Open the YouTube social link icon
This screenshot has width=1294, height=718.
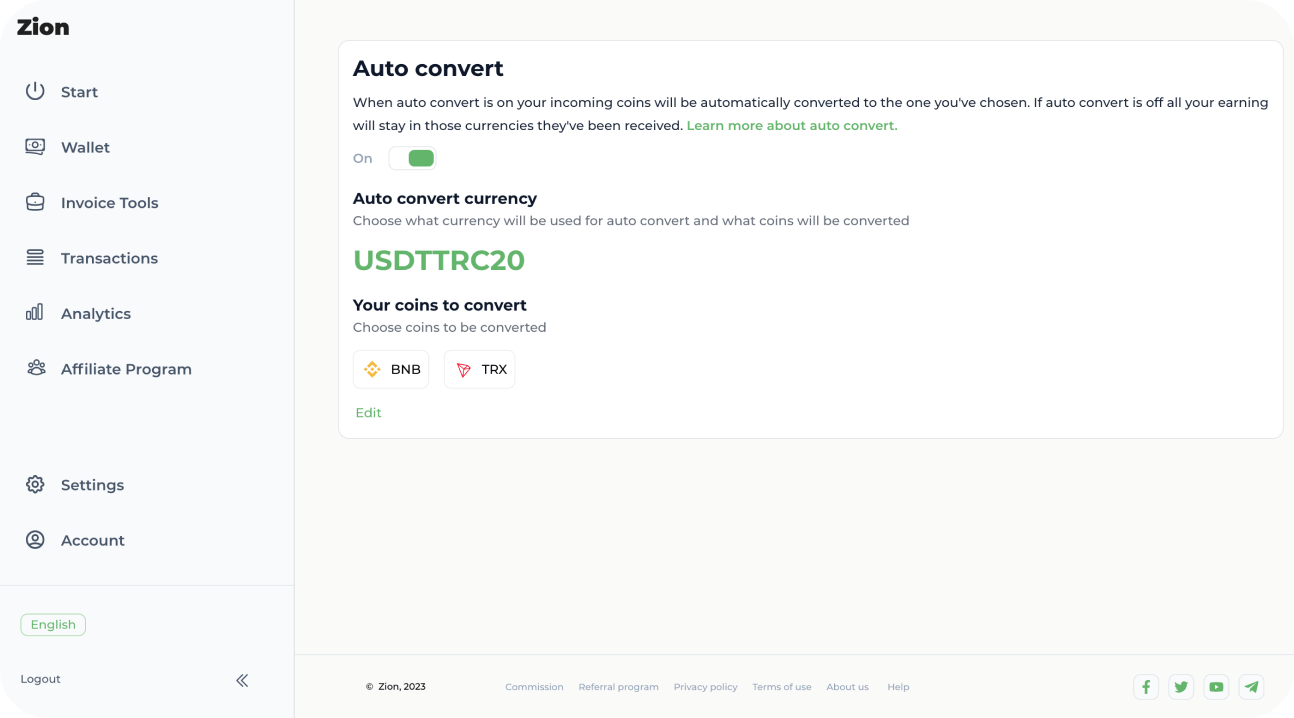pos(1216,687)
